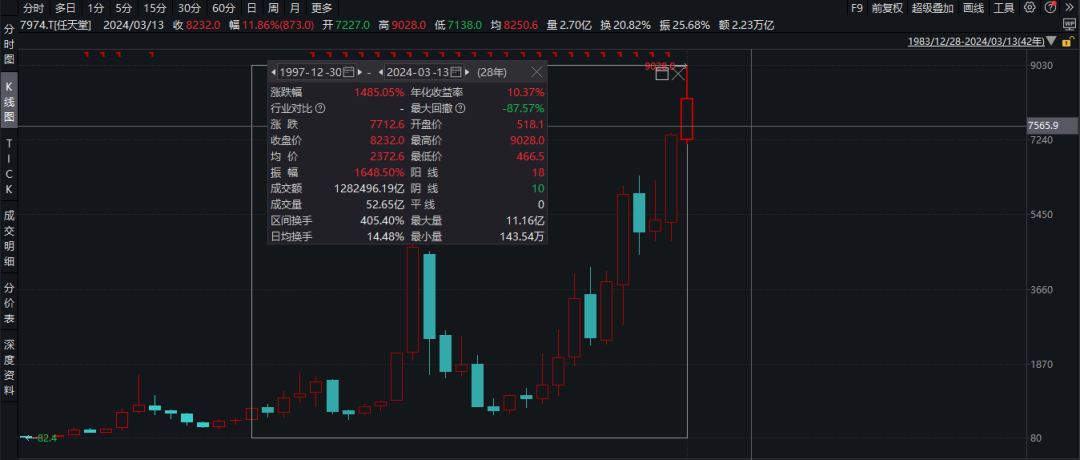
Task: Choose the 1分 one-minute period
Action: coord(96,8)
